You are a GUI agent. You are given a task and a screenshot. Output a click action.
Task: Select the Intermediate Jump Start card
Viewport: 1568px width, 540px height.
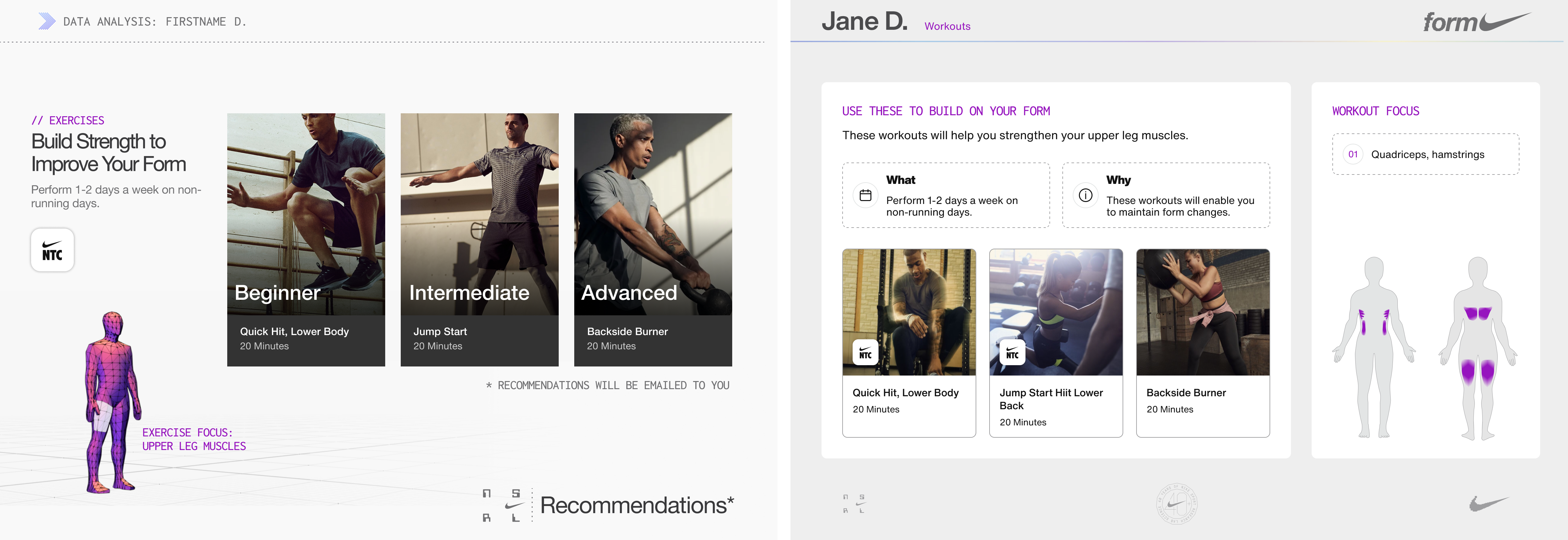pos(480,240)
